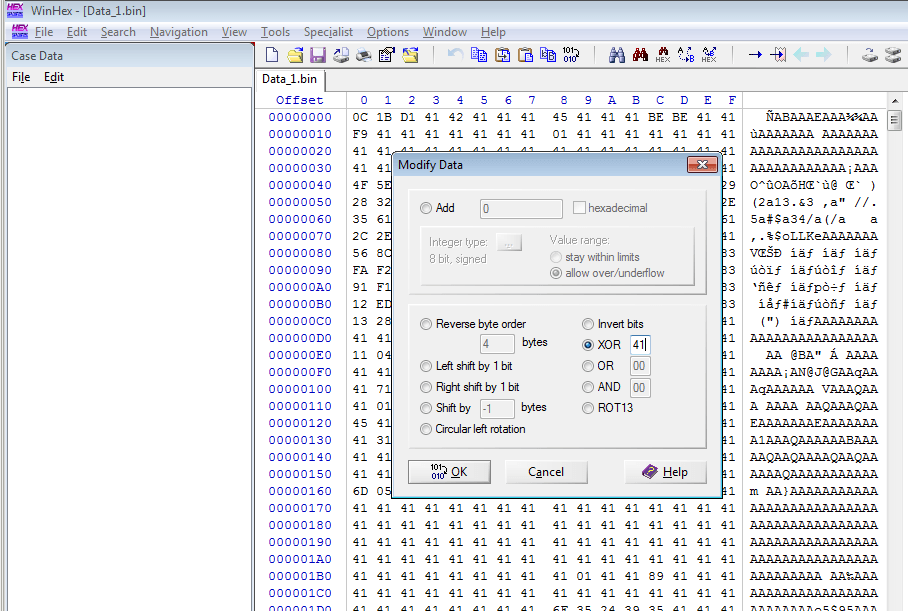Click the Open file folder icon
908x611 pixels.
(x=295, y=55)
